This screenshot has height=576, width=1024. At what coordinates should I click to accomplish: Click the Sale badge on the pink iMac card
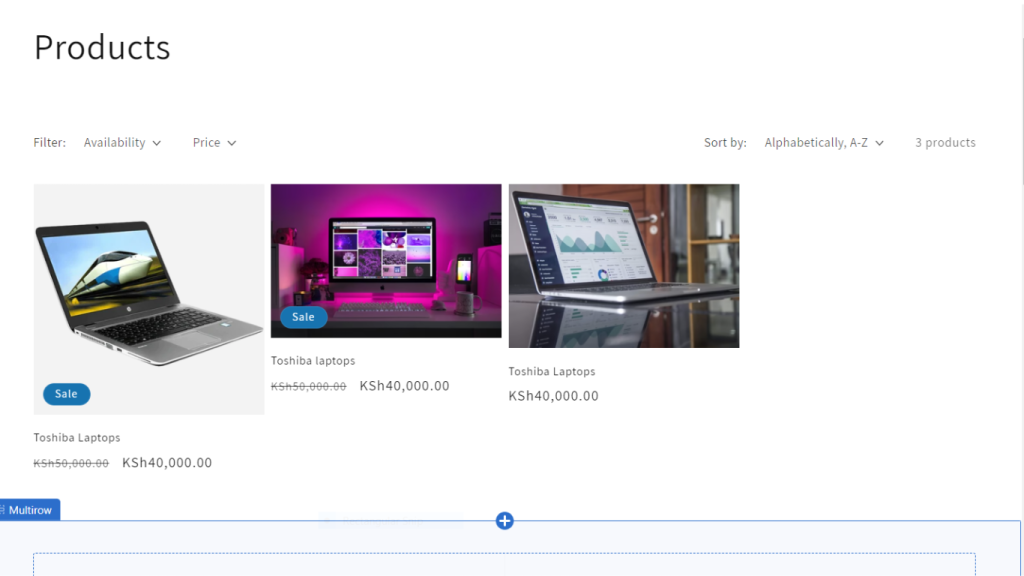pos(304,317)
